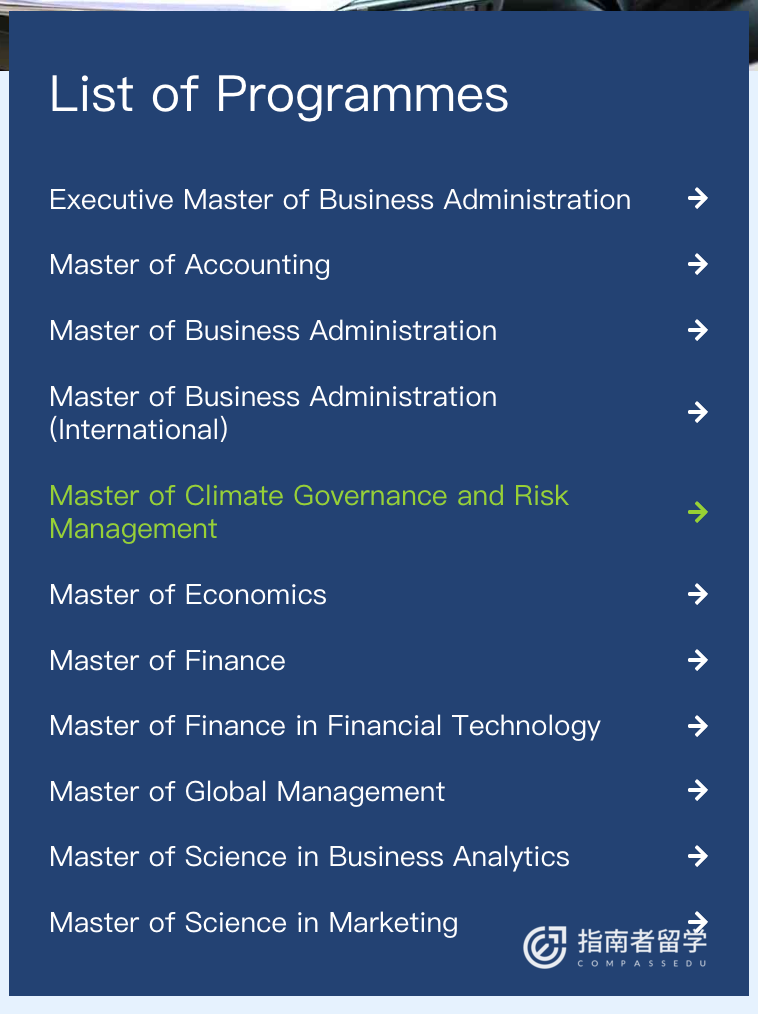Choose Master of Global Management programme
The width and height of the screenshot is (758, 1014).
point(248,792)
